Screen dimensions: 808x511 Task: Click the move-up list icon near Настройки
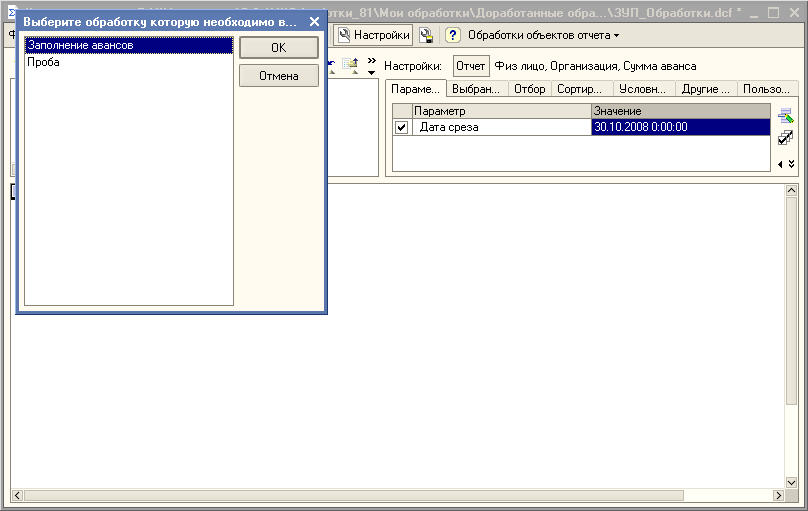tap(351, 66)
